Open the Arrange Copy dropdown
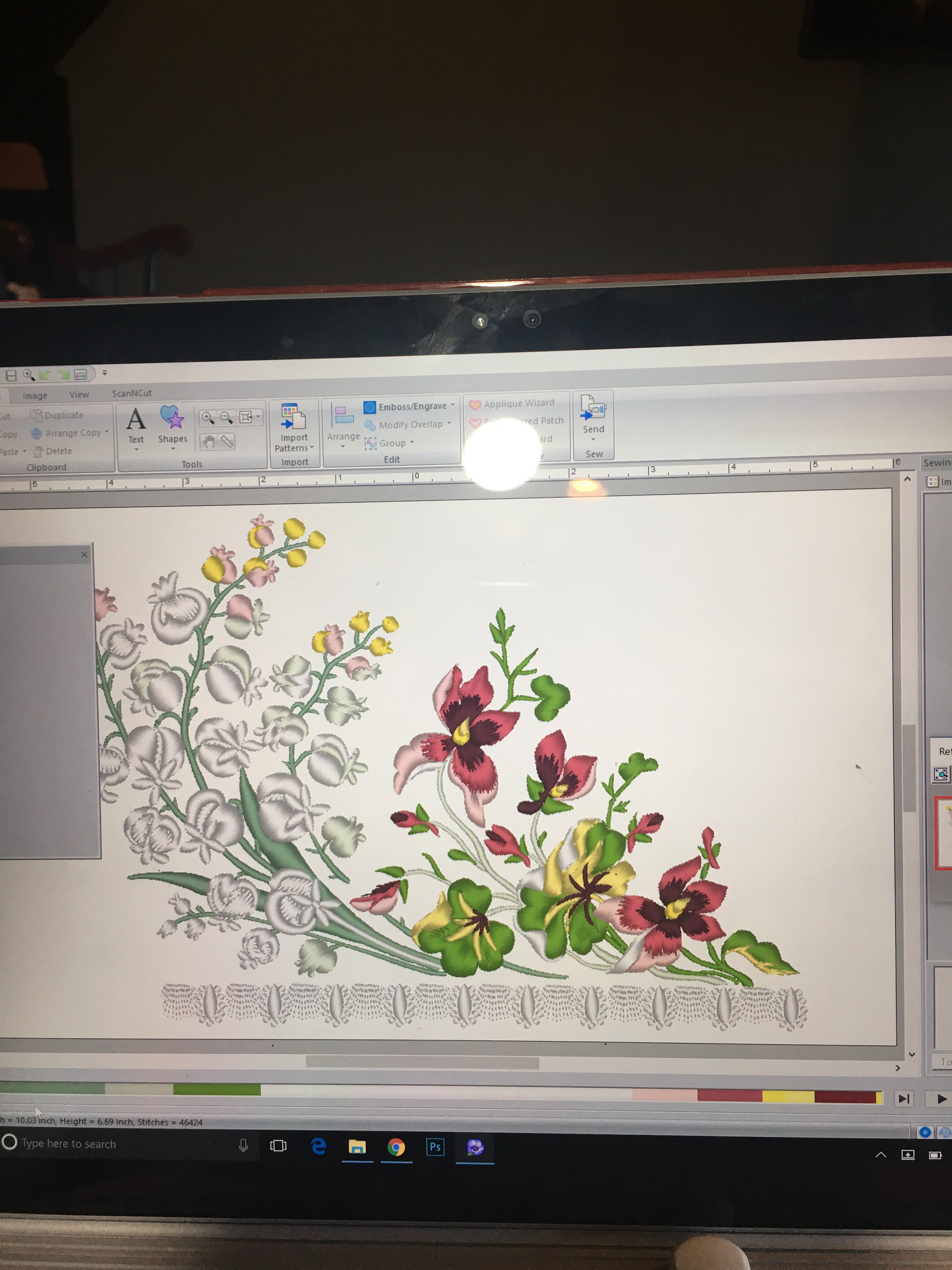Screen dimensions: 952x1270 [x=106, y=432]
